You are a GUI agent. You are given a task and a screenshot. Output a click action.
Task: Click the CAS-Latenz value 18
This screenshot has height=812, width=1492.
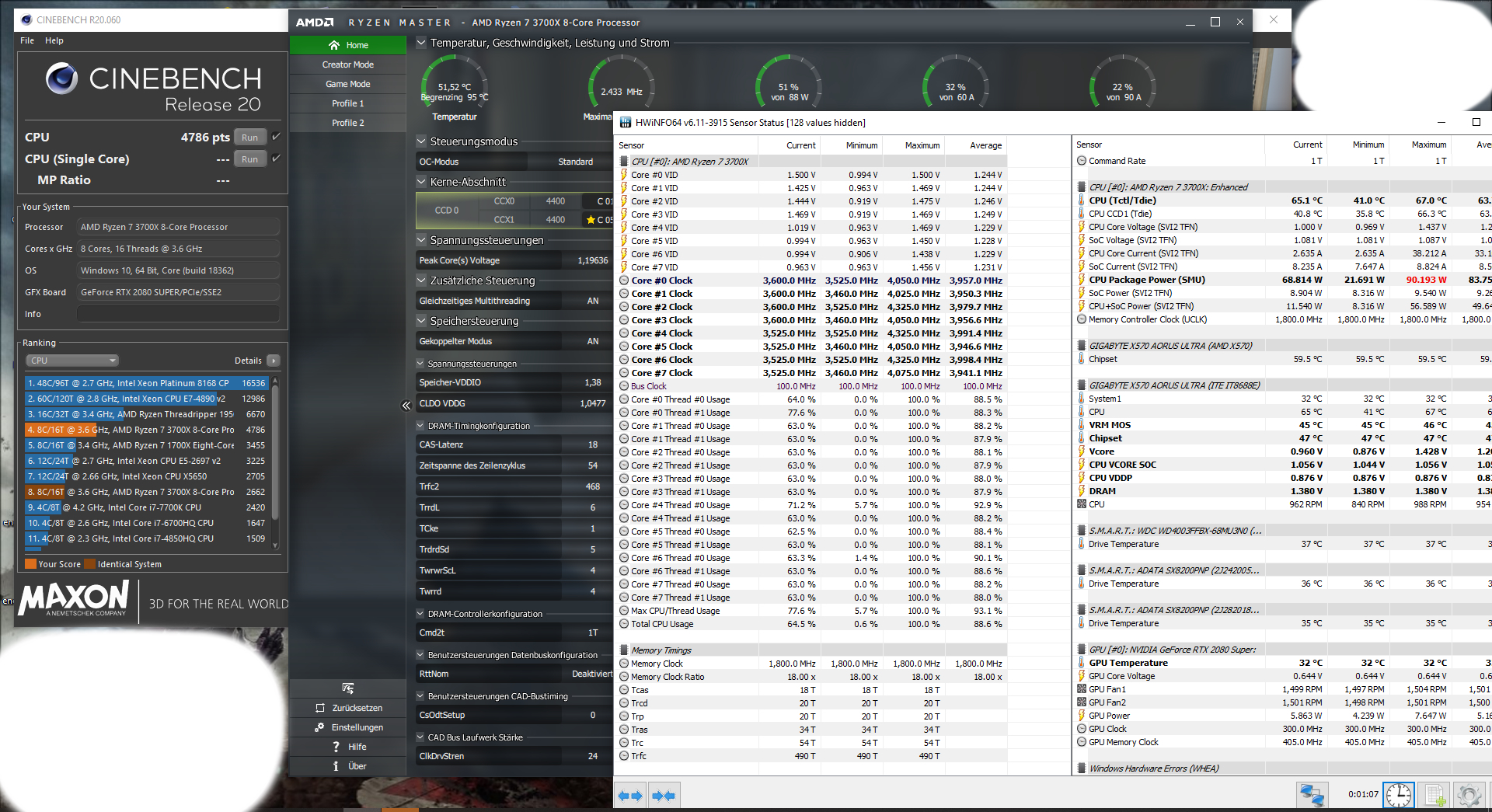point(593,444)
